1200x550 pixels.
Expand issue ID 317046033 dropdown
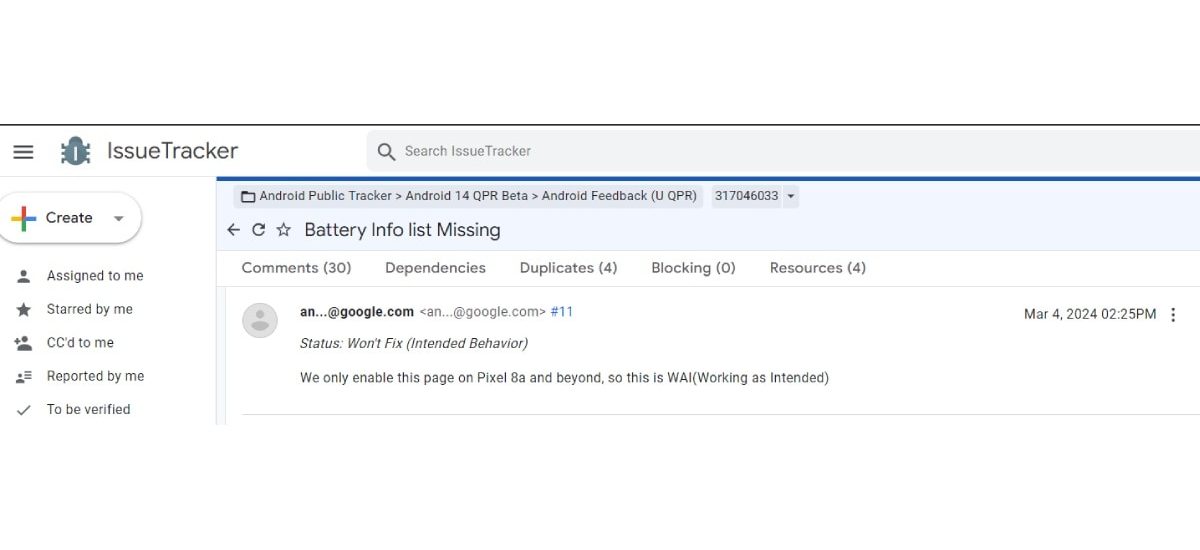pyautogui.click(x=791, y=196)
